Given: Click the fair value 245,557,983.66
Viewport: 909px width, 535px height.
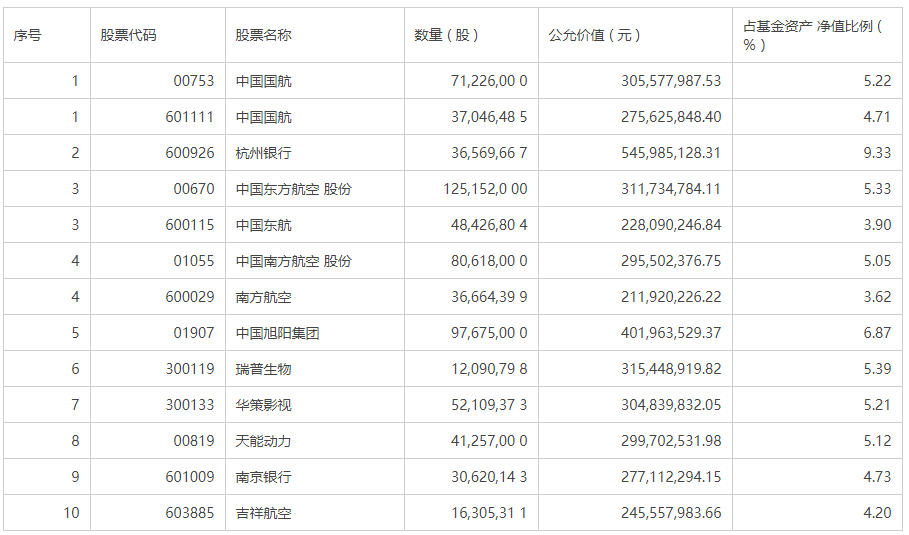Looking at the screenshot, I should (671, 513).
